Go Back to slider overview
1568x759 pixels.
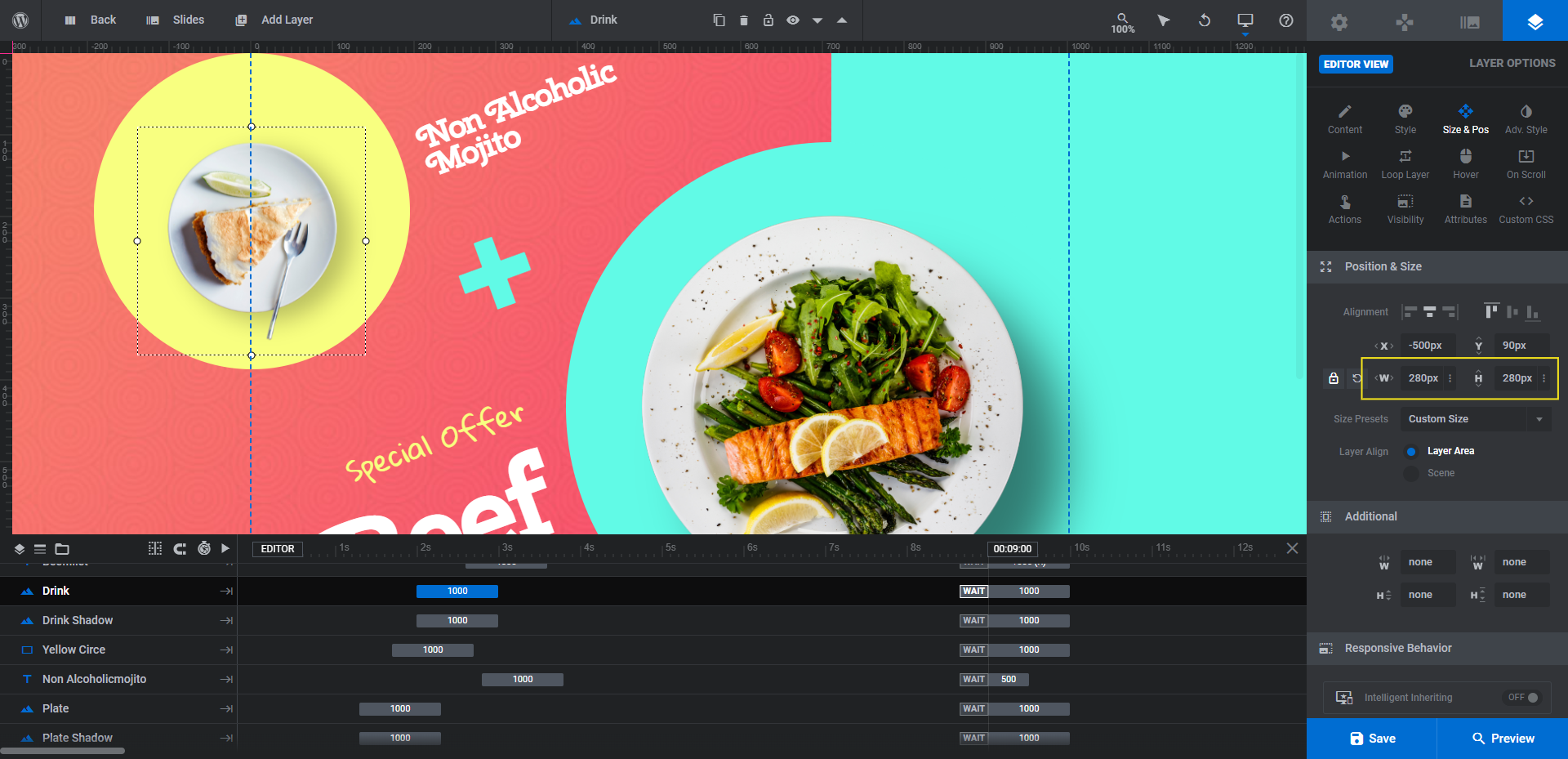(x=91, y=20)
